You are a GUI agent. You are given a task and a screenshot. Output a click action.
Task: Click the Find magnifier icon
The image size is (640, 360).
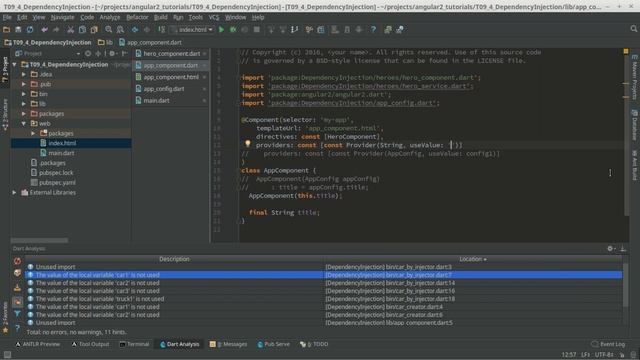(x=109, y=29)
